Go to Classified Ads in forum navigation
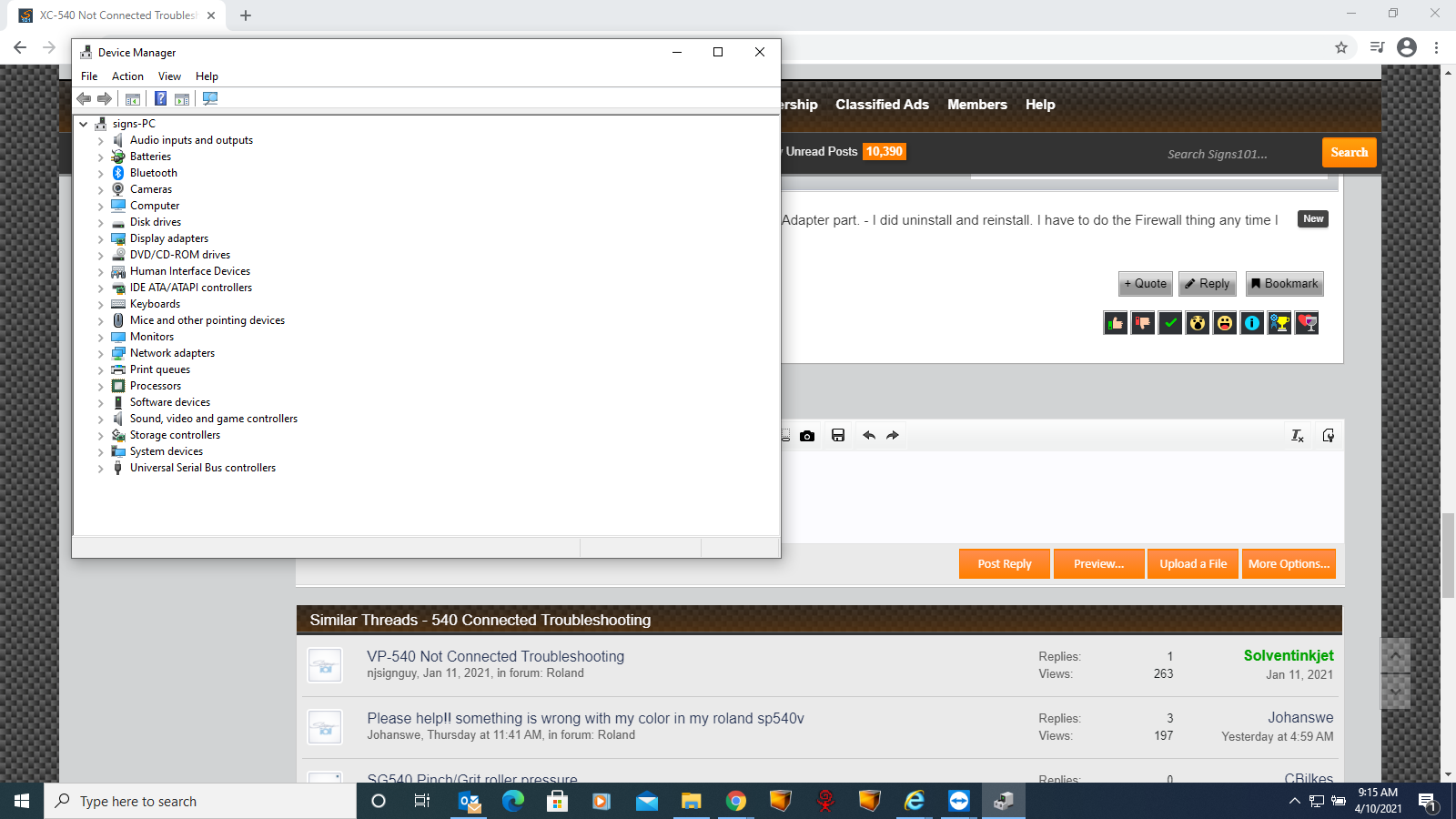The width and height of the screenshot is (1456, 819). (882, 105)
